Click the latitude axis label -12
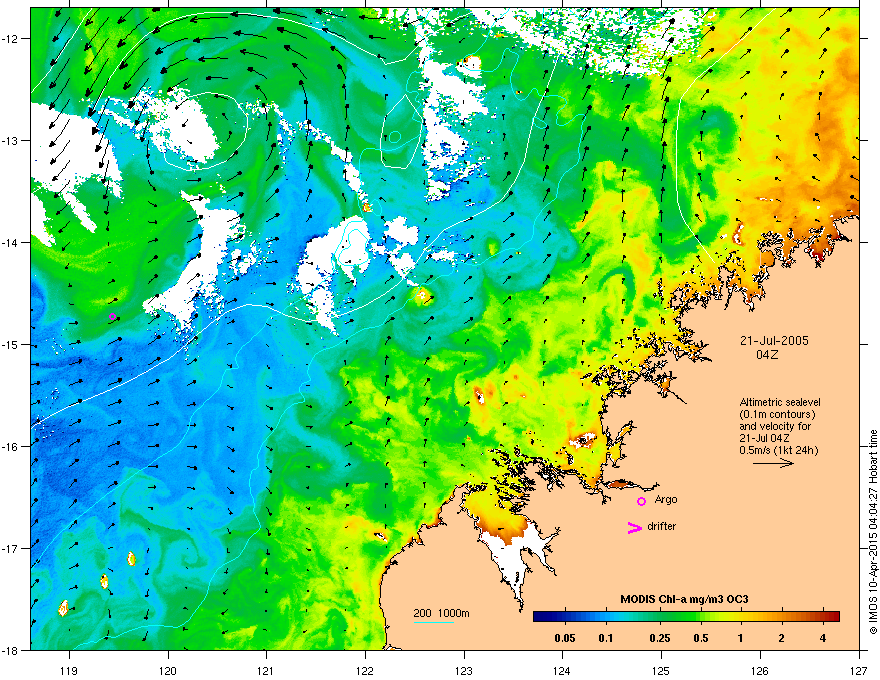Viewport: 880px width, 680px height. click(x=11, y=39)
